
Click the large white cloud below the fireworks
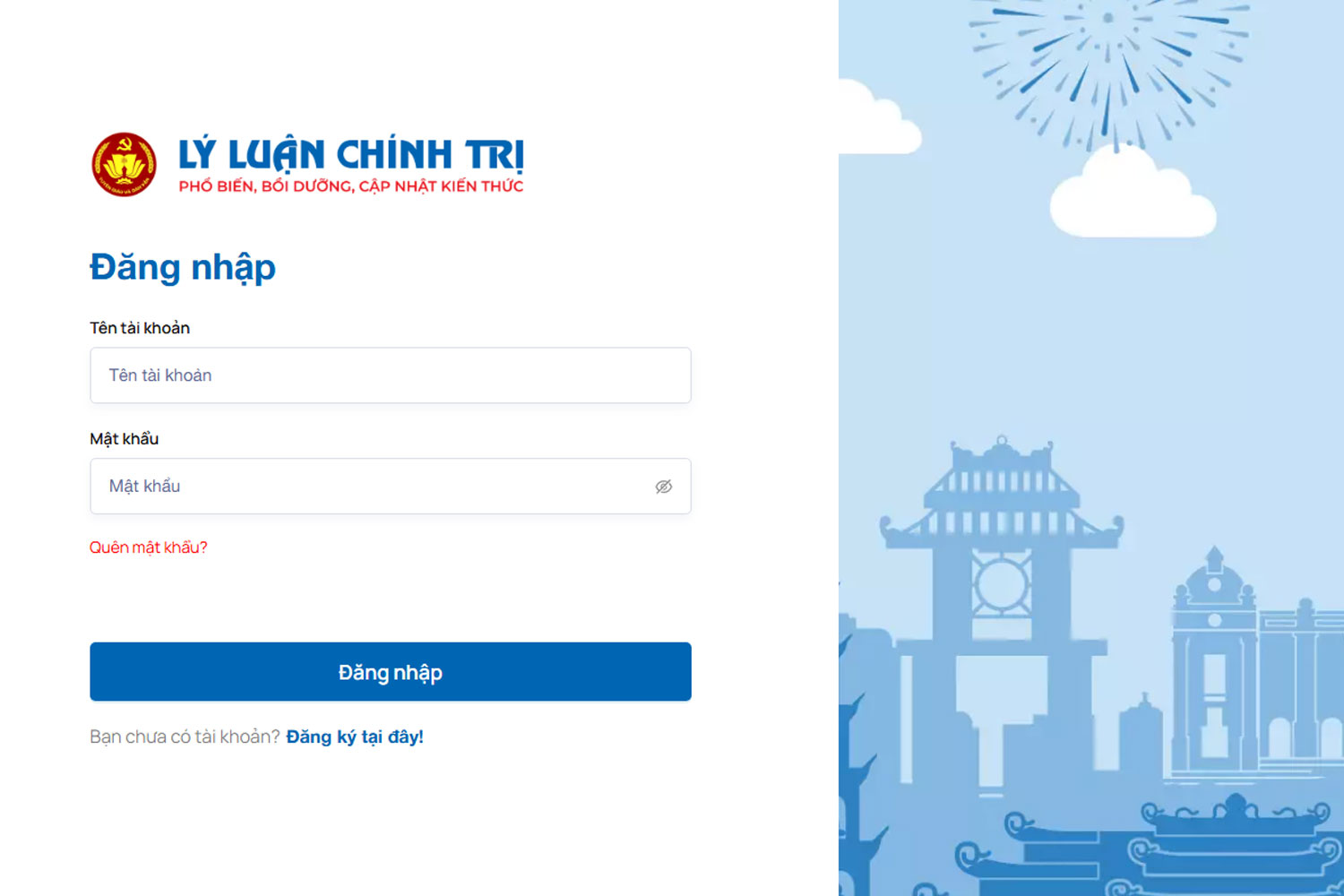[x=1133, y=193]
